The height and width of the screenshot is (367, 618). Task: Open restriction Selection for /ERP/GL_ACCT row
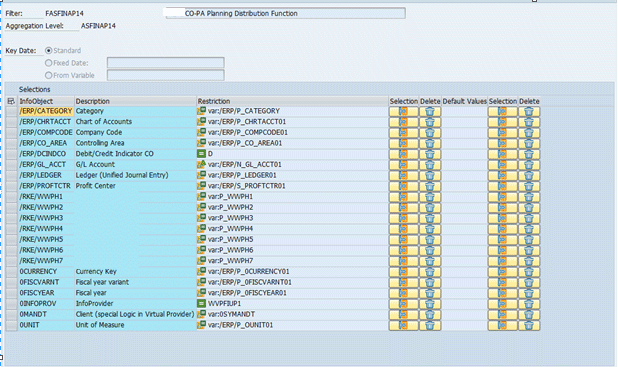[404, 165]
